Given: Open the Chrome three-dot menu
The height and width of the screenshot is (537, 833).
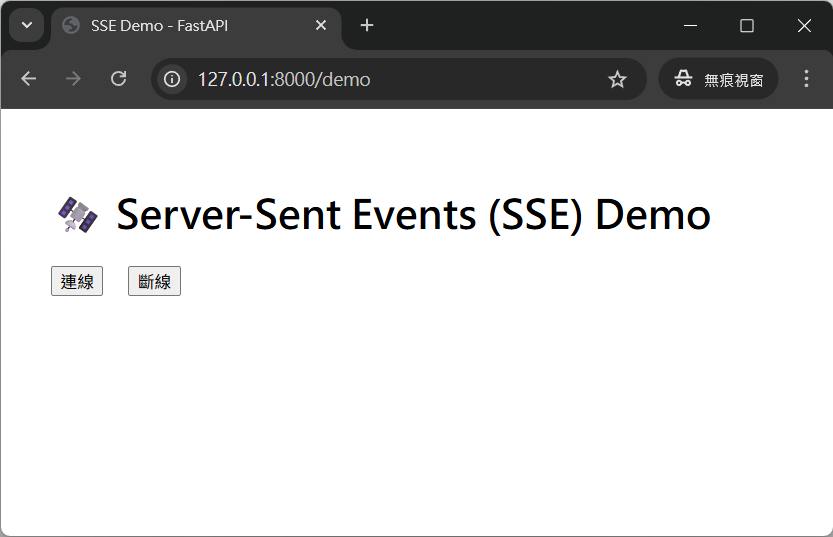Looking at the screenshot, I should pyautogui.click(x=807, y=79).
